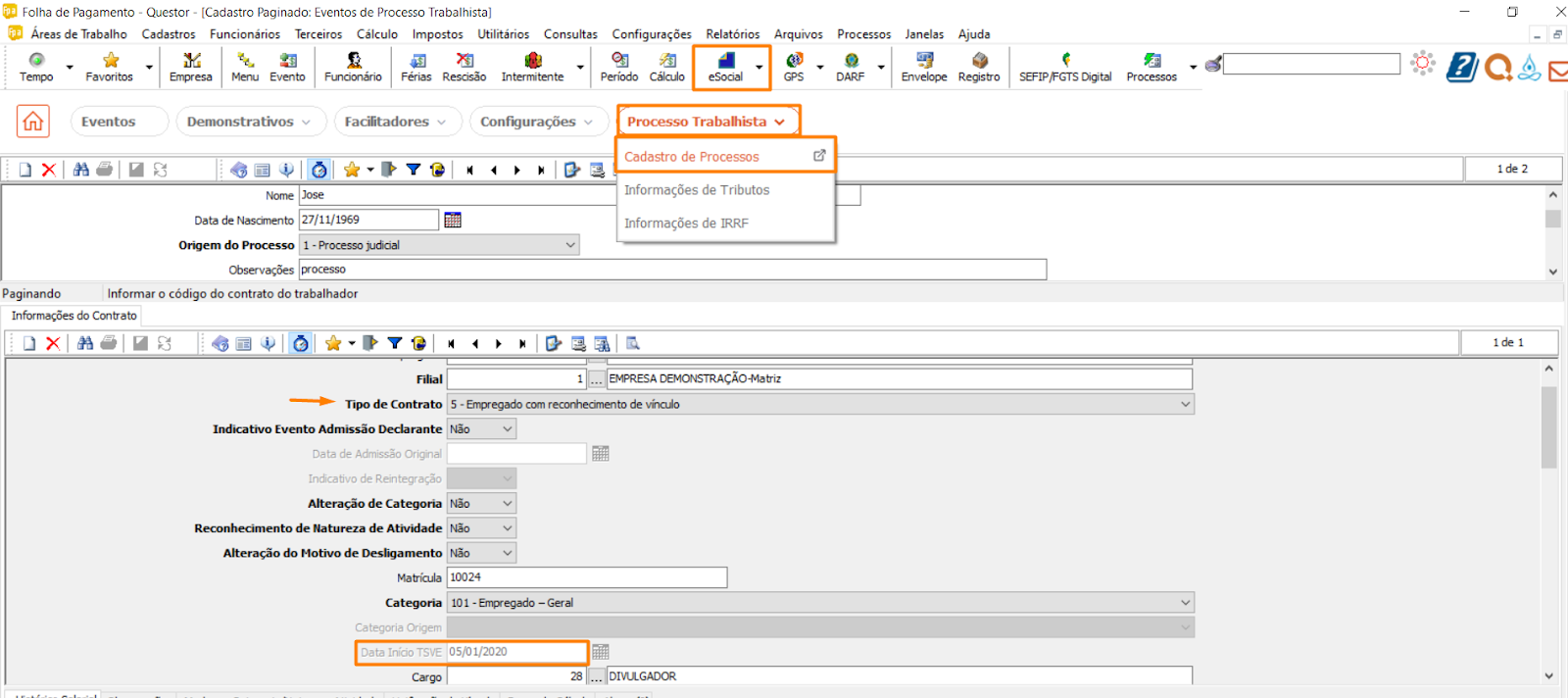Click the ellipsis lookup button beside Cargo
Image resolution: width=1568 pixels, height=698 pixels.
click(x=597, y=676)
